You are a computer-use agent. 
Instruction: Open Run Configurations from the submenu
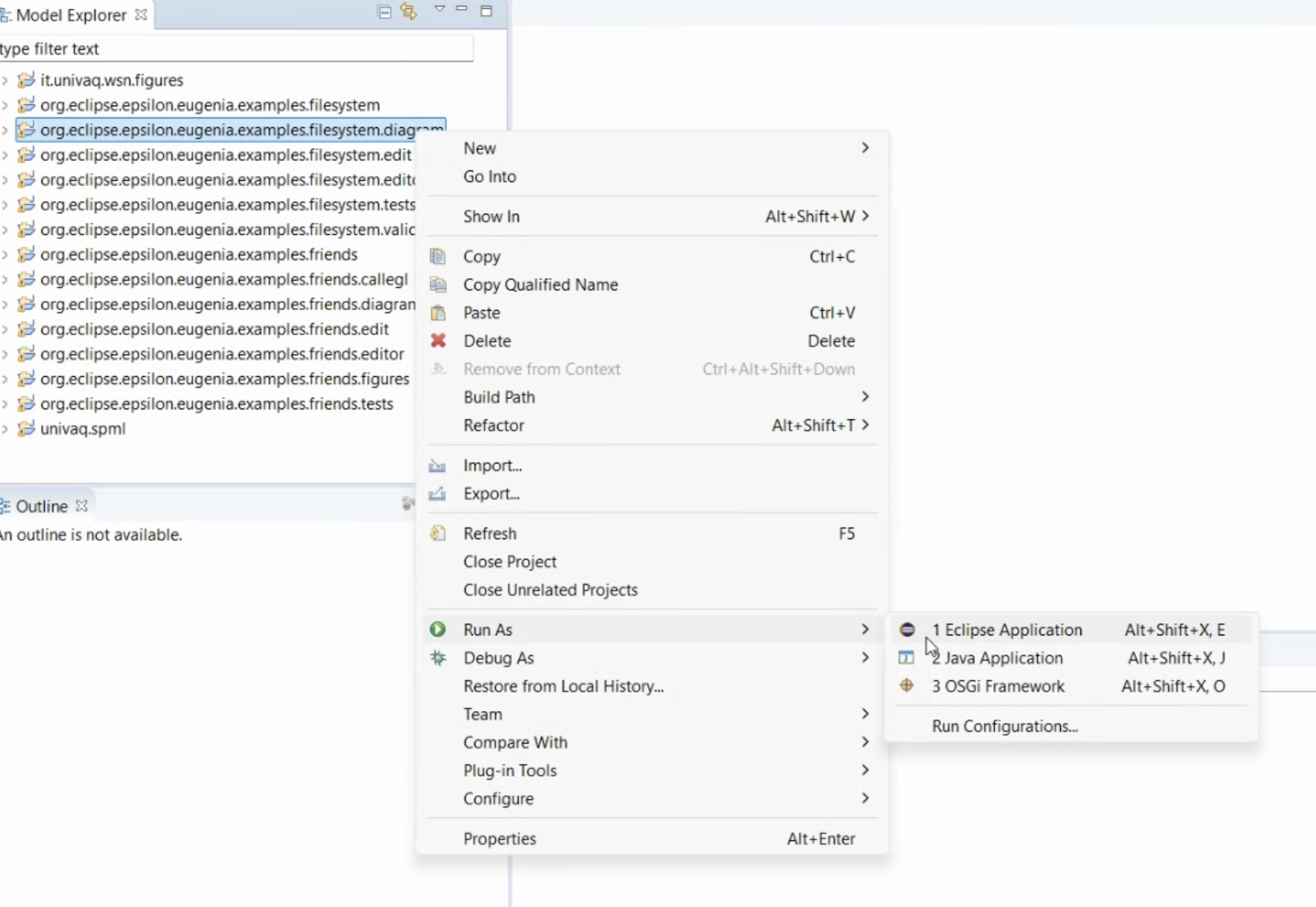1004,725
